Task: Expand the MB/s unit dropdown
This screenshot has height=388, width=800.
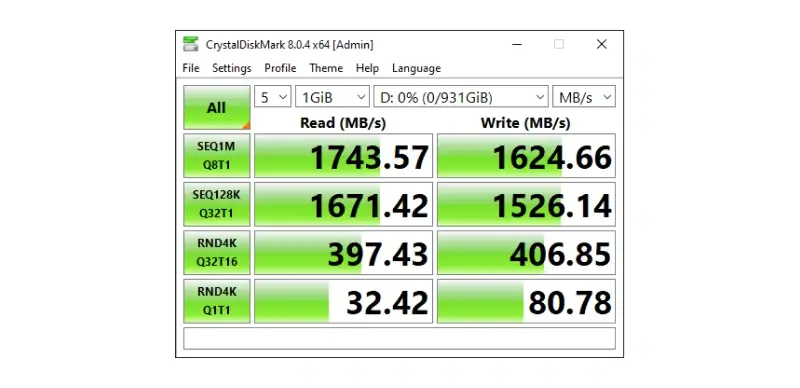Action: pyautogui.click(x=584, y=97)
